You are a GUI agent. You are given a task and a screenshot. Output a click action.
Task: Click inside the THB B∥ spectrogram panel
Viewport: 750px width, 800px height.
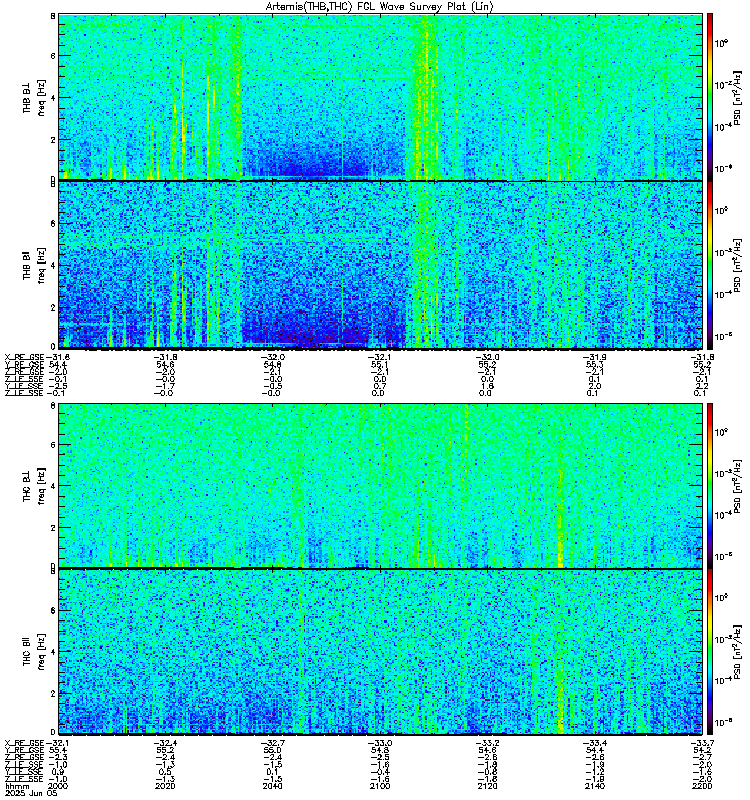point(380,265)
